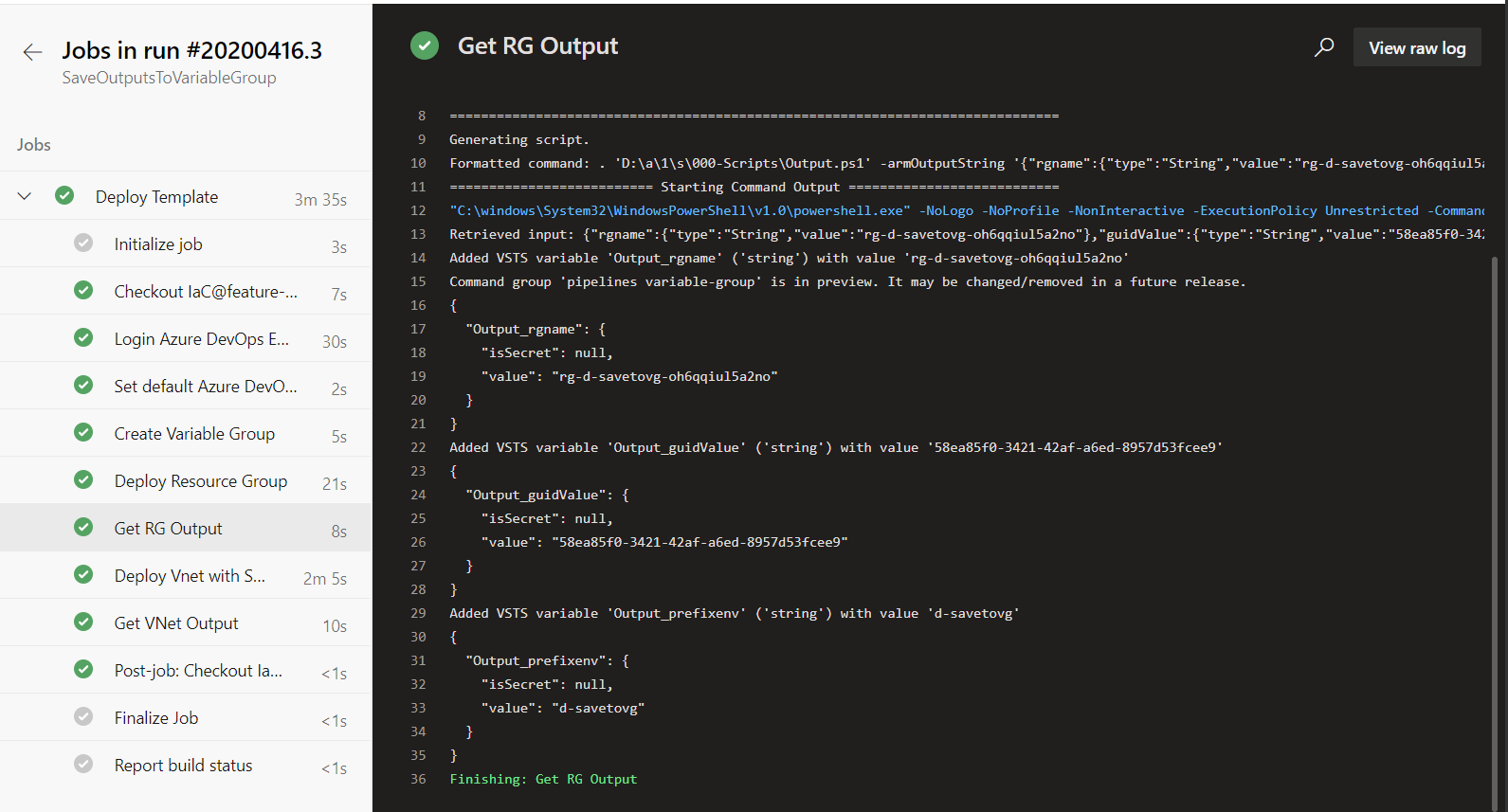Click the gray icon beside Report build status

[83, 765]
